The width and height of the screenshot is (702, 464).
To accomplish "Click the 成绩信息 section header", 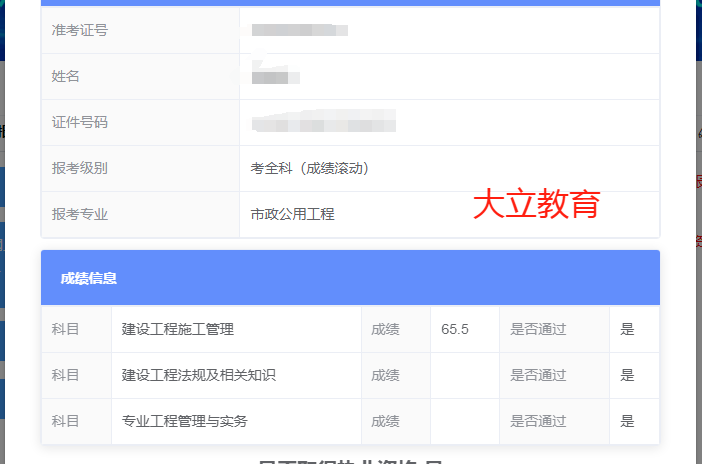I will pyautogui.click(x=351, y=278).
